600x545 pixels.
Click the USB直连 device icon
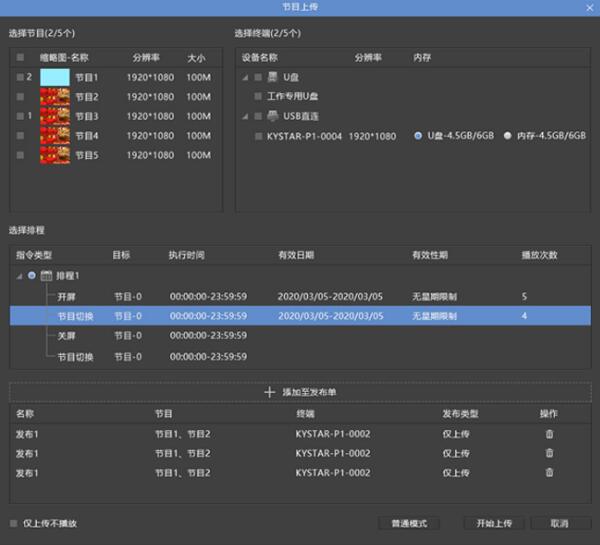[x=272, y=116]
